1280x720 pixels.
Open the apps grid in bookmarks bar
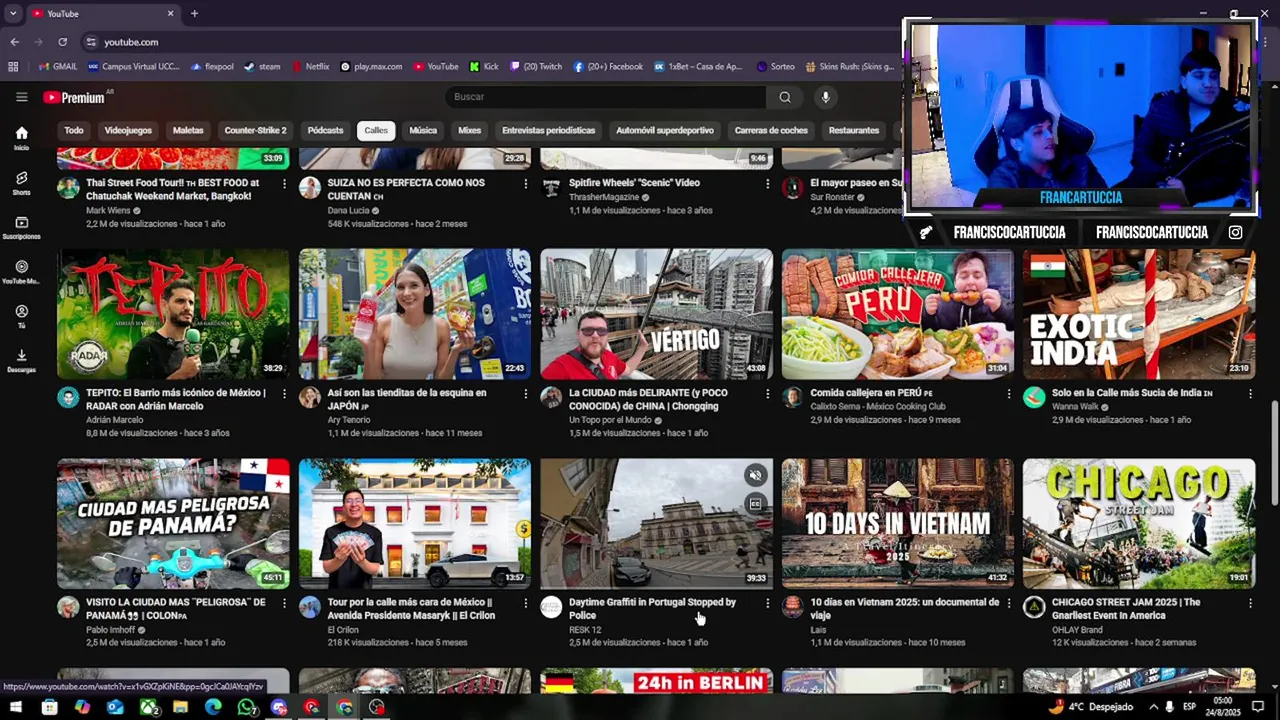click(13, 67)
